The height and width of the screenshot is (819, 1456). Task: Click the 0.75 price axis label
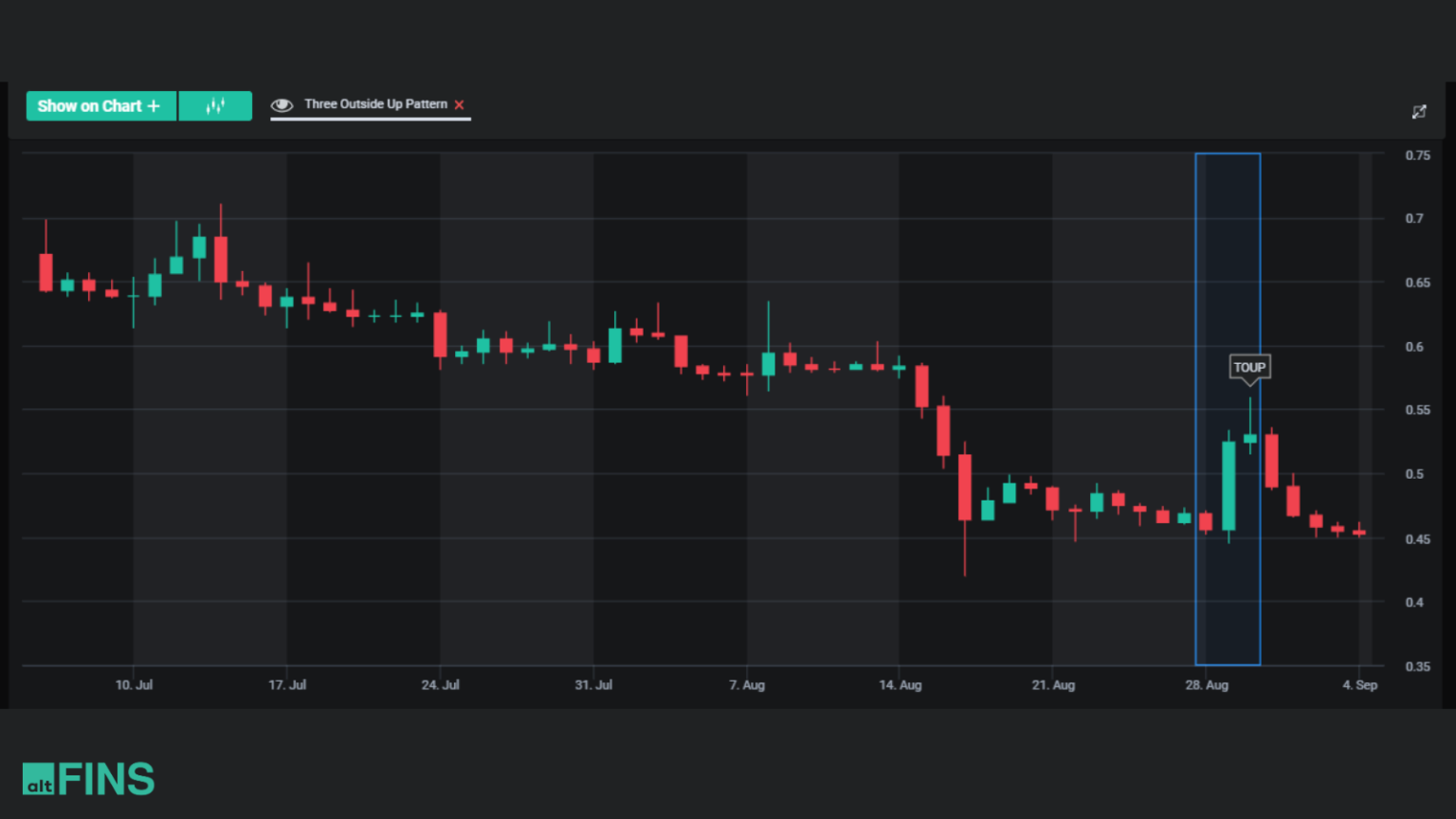1417,155
